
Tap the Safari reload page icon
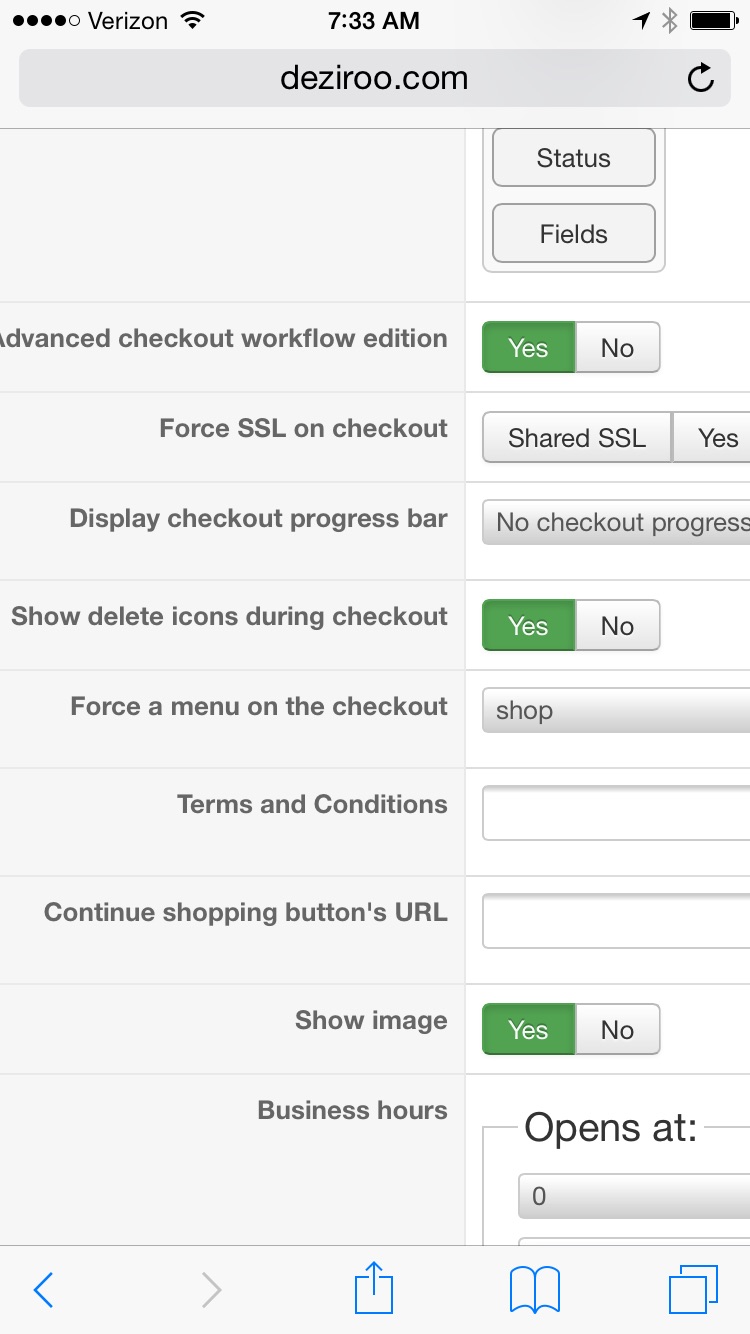tap(701, 78)
